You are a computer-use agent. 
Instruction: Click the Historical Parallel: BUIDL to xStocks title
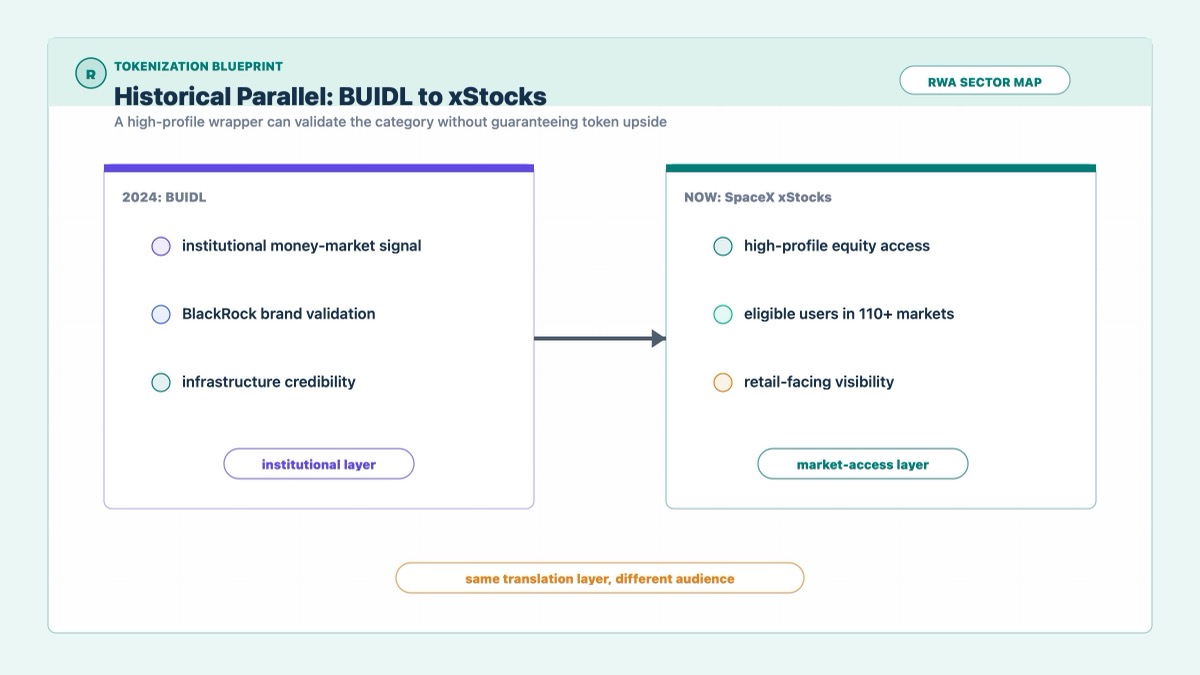330,96
